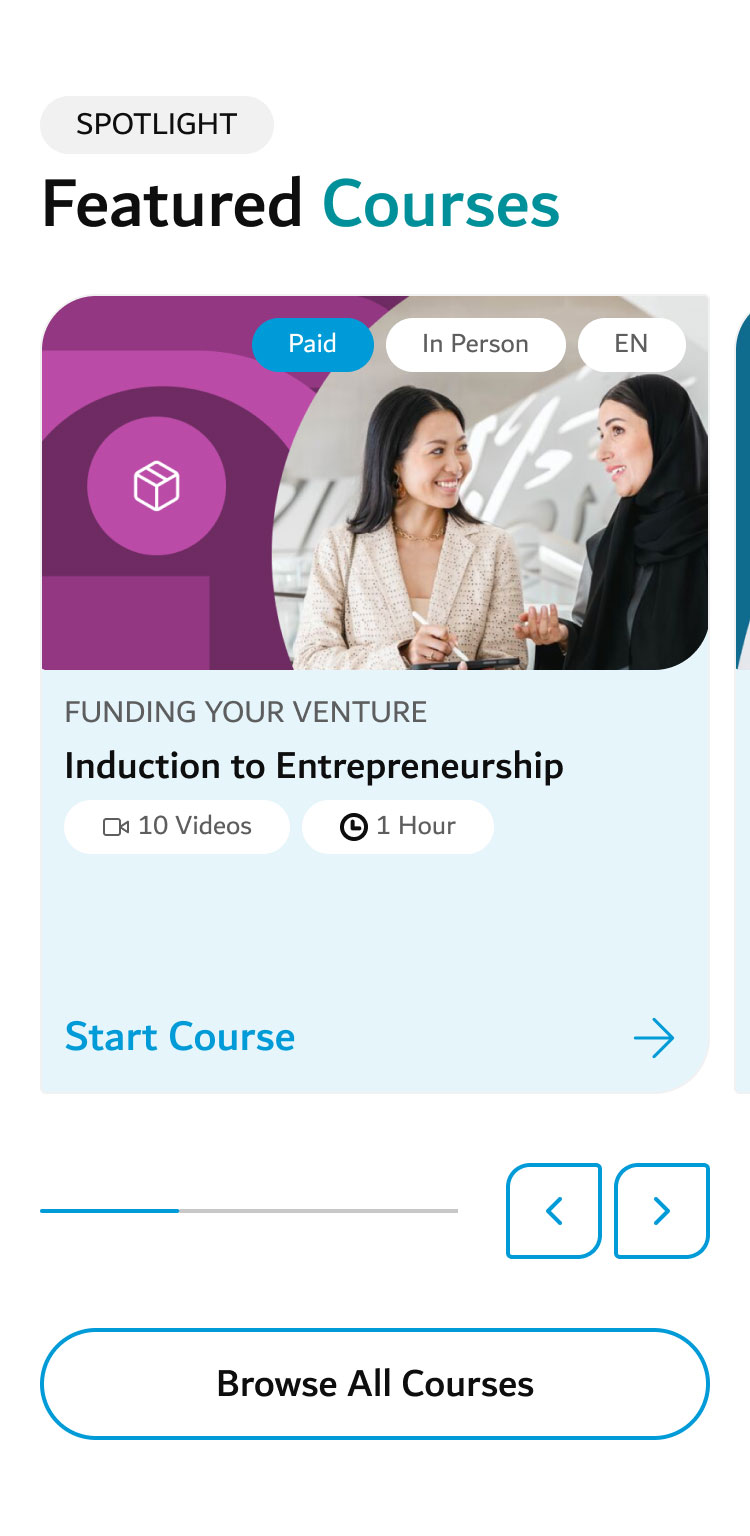
Task: Click the gray unfilled part of the carousel progress track
Action: [318, 1211]
